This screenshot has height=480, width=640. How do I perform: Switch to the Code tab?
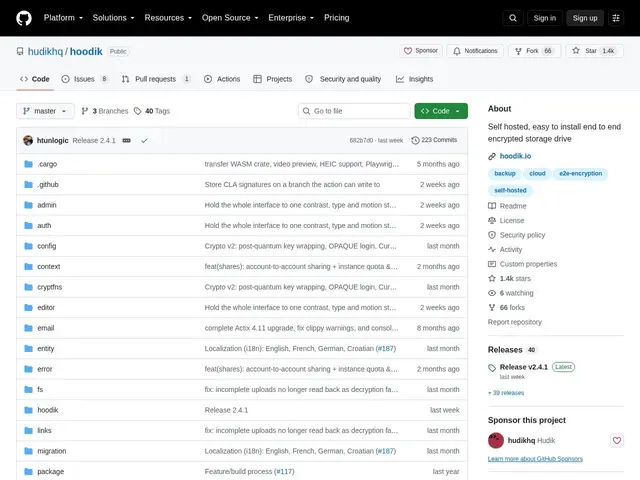coord(35,79)
